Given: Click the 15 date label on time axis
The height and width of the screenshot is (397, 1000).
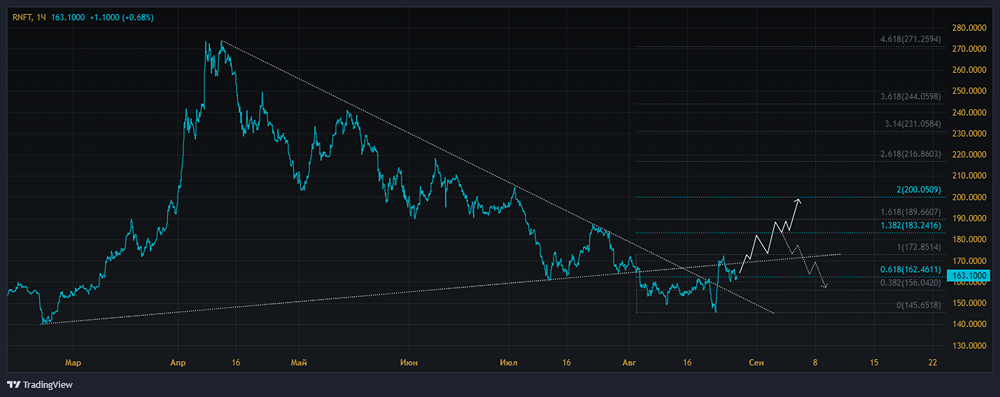Looking at the screenshot, I should tap(874, 363).
